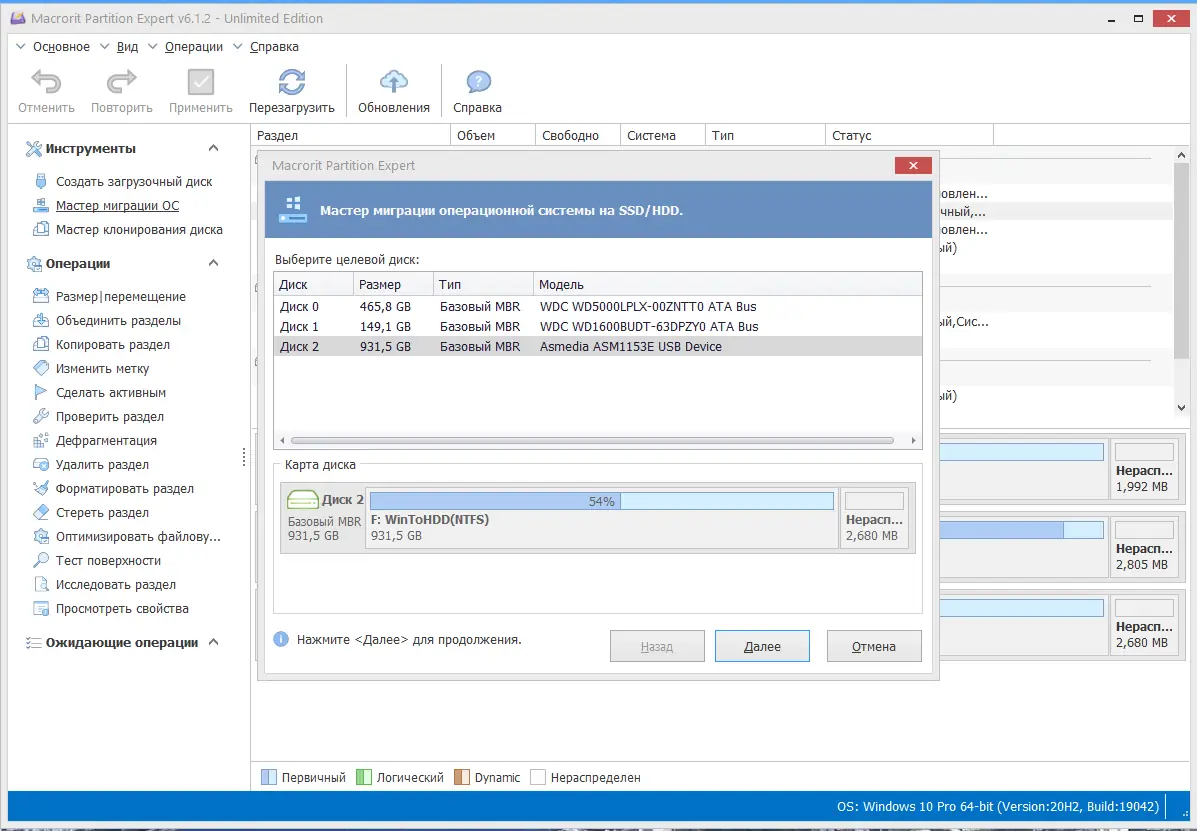Click the Логический legend color swatch
The image size is (1197, 831).
[x=363, y=778]
